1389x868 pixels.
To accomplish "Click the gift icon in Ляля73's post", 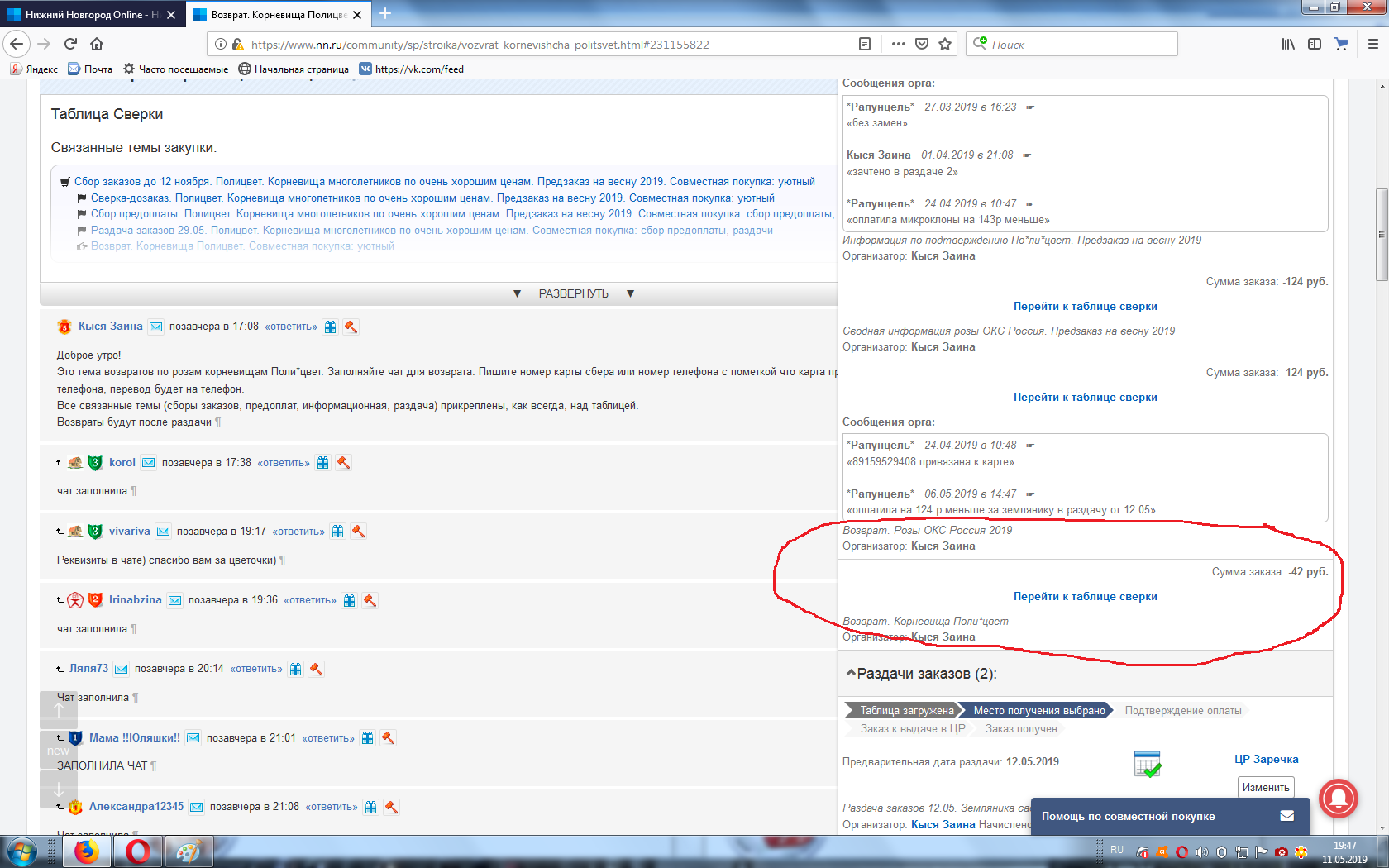I will (295, 669).
